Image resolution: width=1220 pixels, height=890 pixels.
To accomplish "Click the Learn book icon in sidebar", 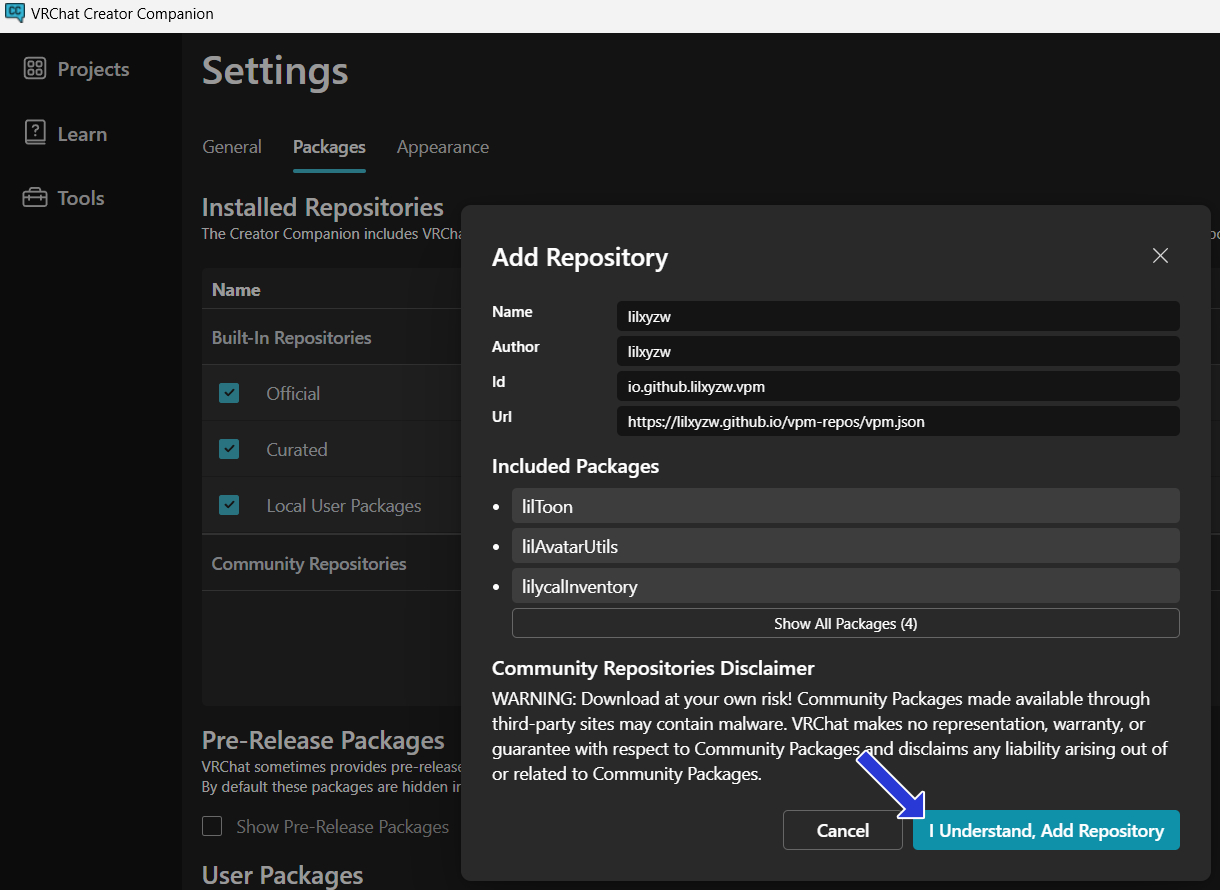I will tap(35, 133).
